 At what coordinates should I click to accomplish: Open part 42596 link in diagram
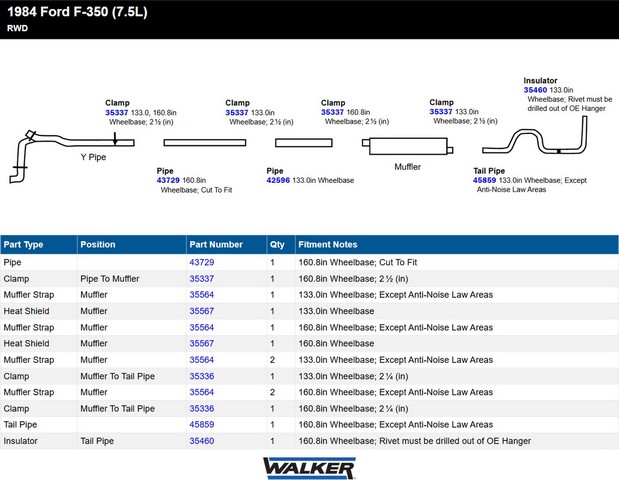point(278,180)
